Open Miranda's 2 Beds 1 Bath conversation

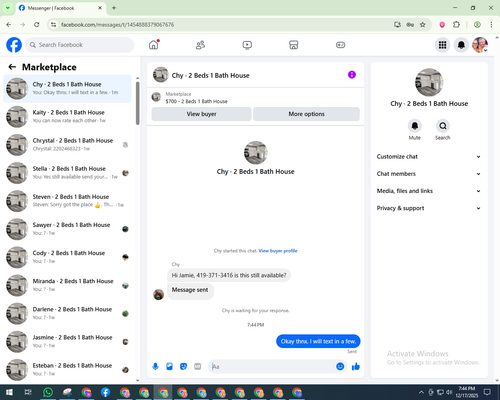pos(67,285)
